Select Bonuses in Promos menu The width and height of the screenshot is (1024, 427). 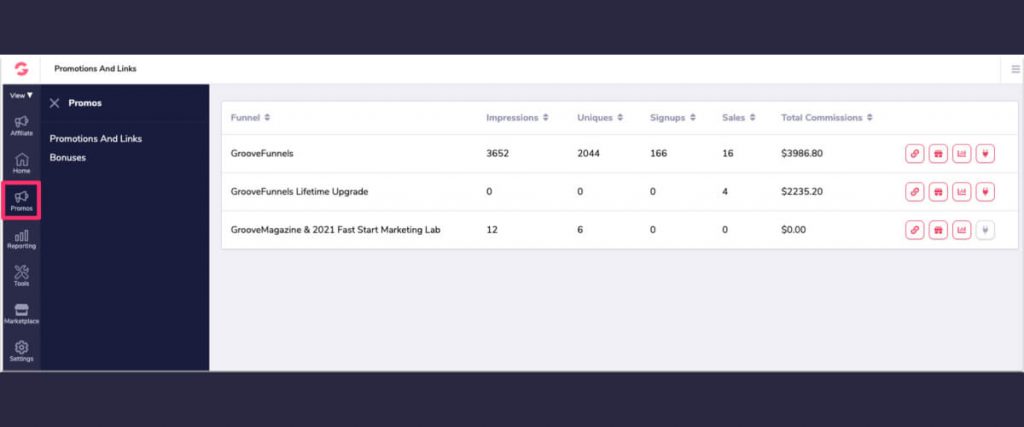68,158
